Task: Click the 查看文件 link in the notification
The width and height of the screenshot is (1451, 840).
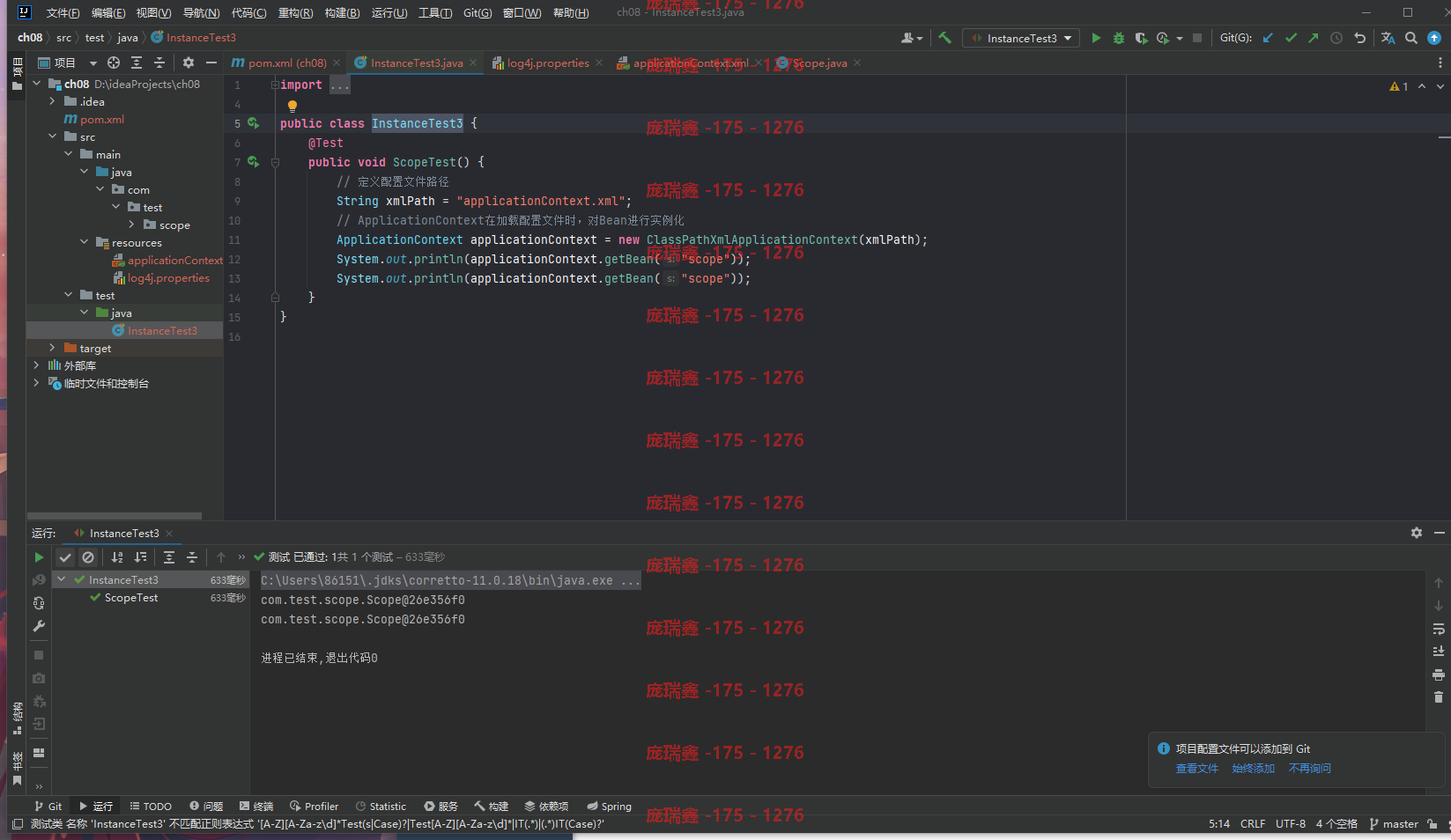Action: tap(1196, 769)
